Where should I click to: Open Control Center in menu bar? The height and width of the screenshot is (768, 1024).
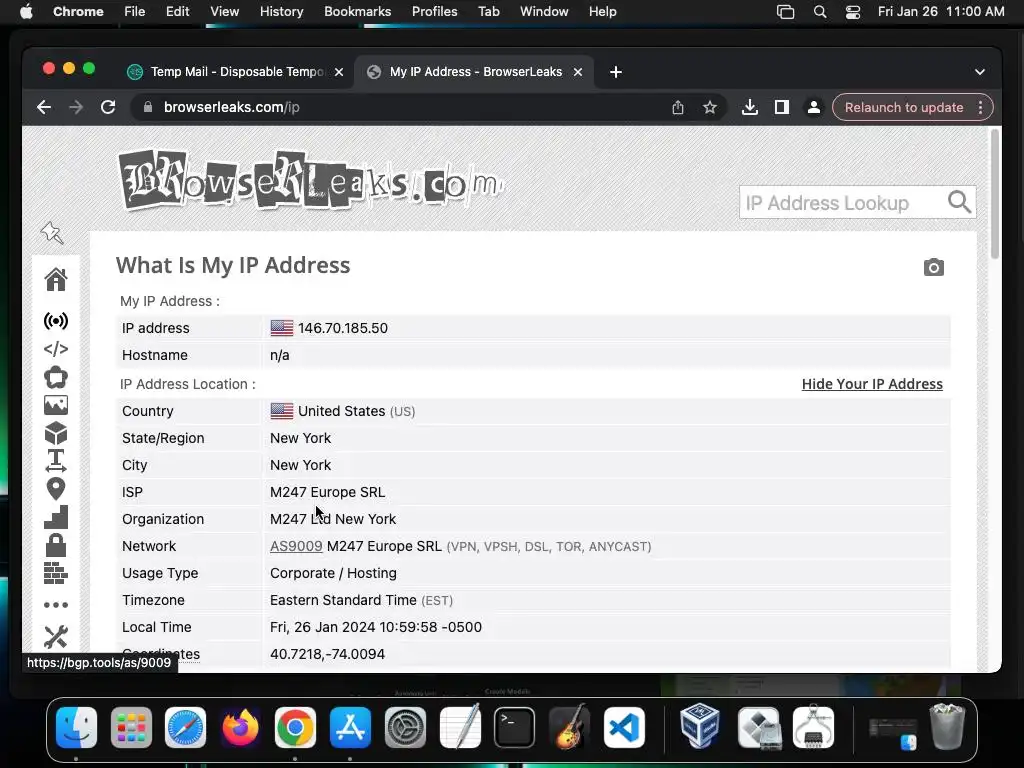(852, 12)
